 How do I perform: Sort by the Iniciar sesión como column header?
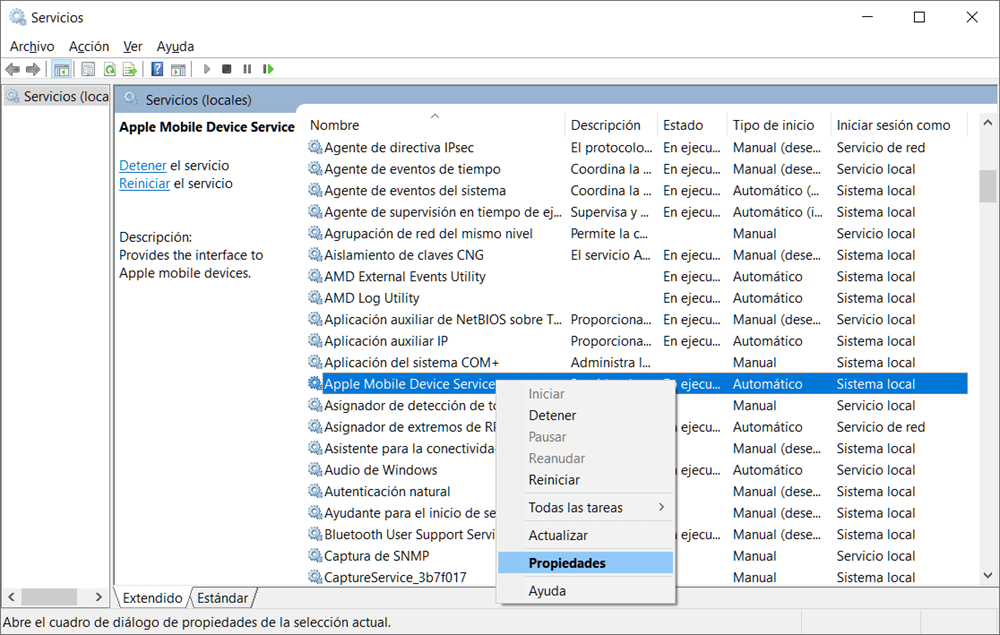(x=899, y=126)
